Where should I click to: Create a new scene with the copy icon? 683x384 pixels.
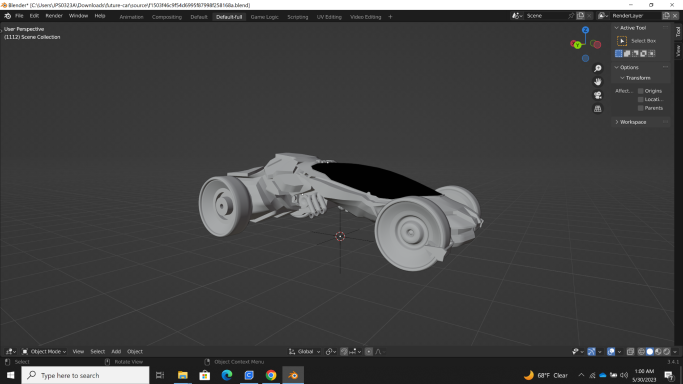coord(581,16)
